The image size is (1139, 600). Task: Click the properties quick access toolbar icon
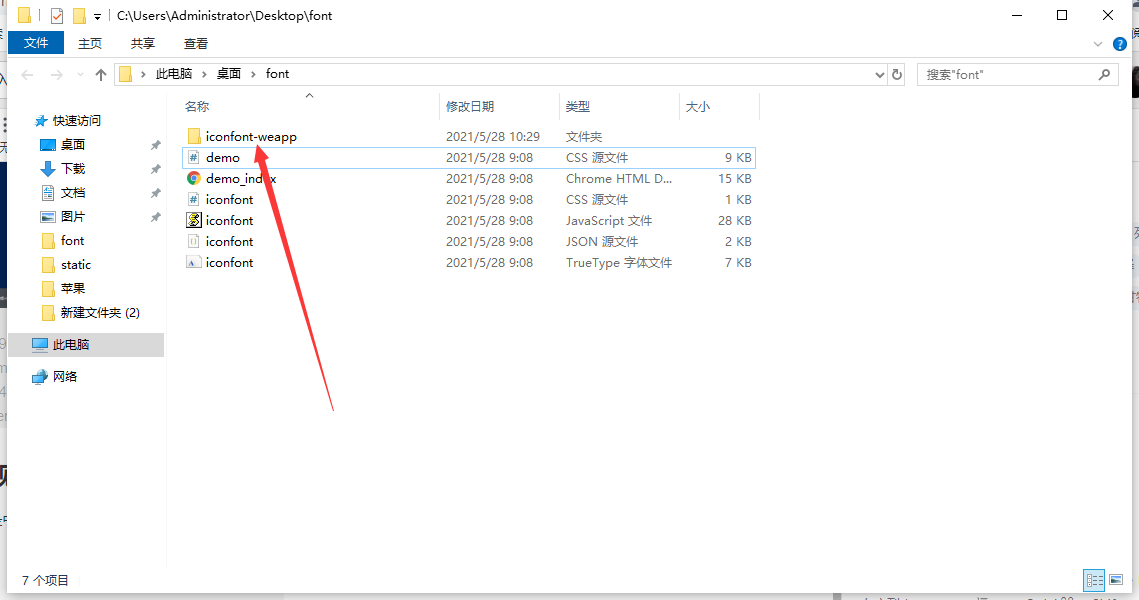pyautogui.click(x=57, y=15)
